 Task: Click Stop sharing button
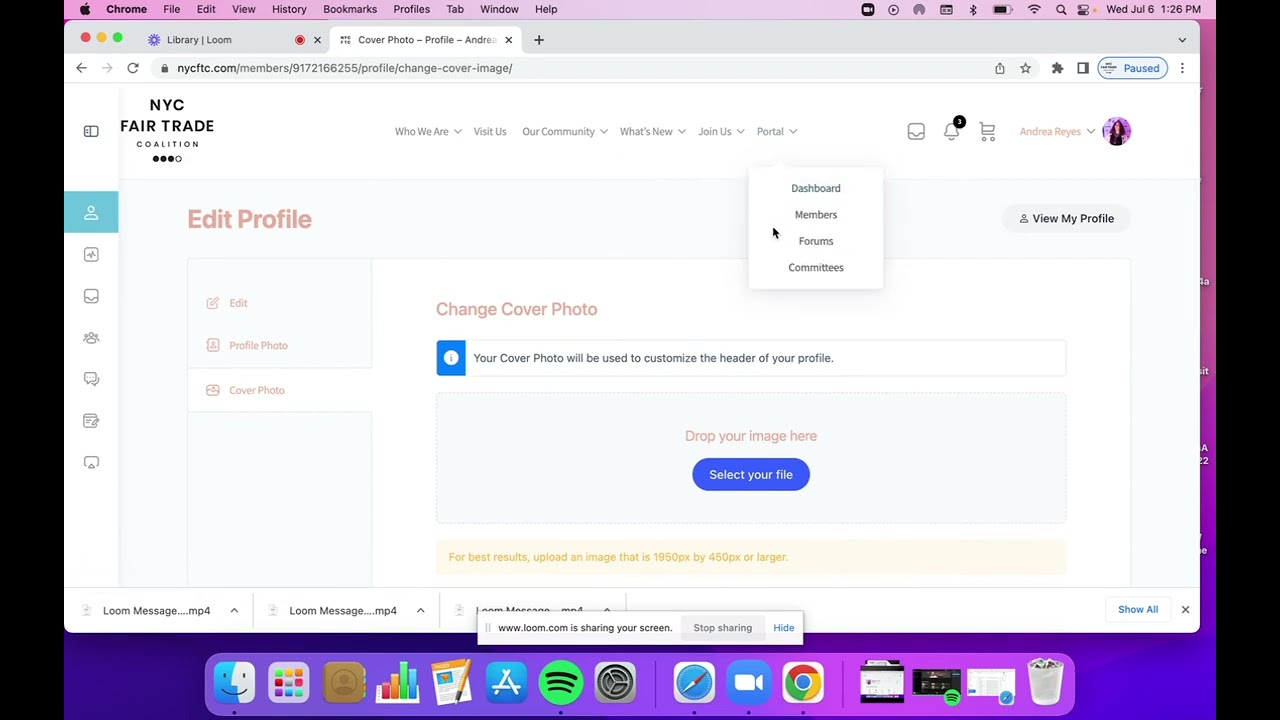722,628
